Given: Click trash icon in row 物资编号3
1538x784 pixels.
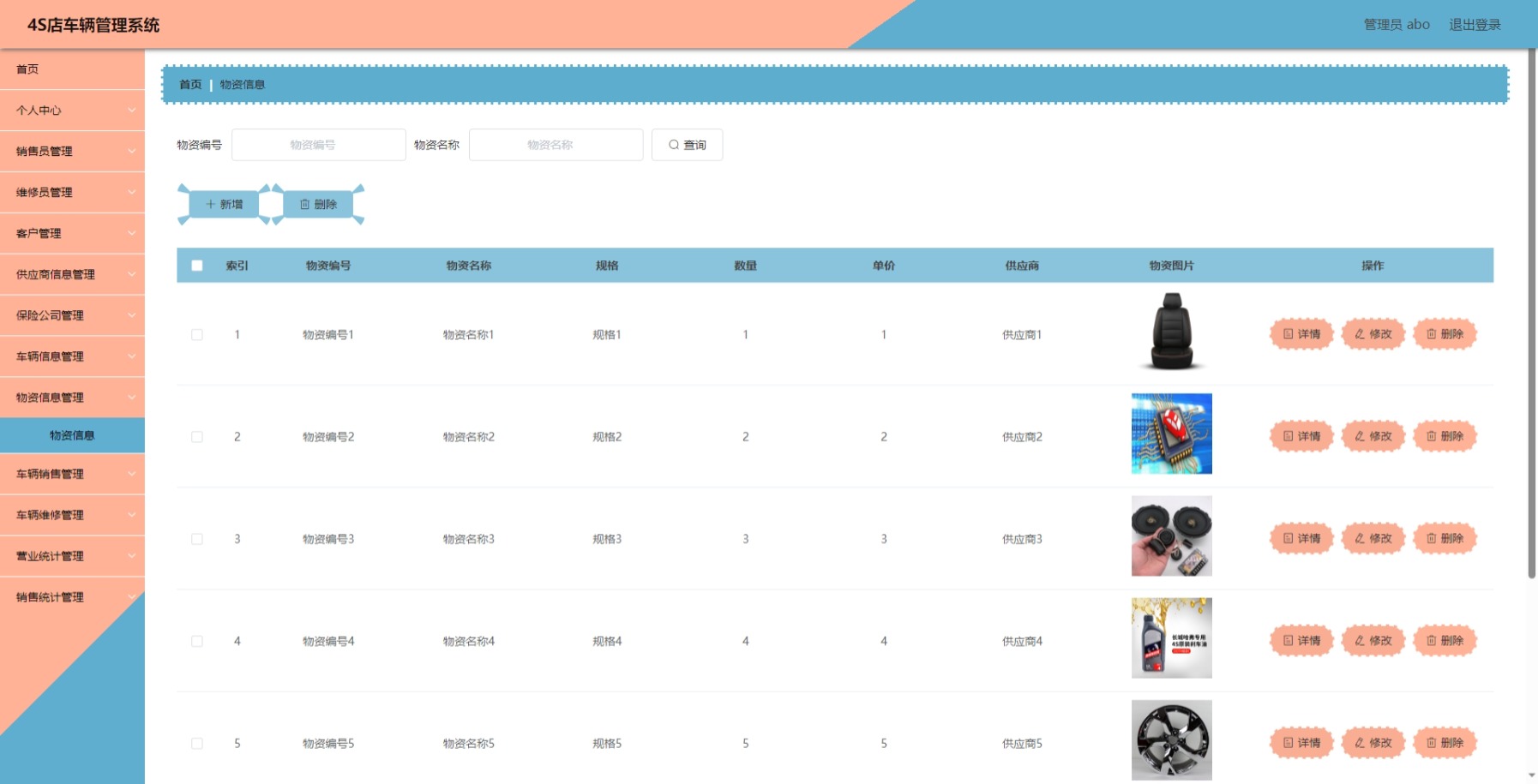Looking at the screenshot, I should (x=1431, y=538).
